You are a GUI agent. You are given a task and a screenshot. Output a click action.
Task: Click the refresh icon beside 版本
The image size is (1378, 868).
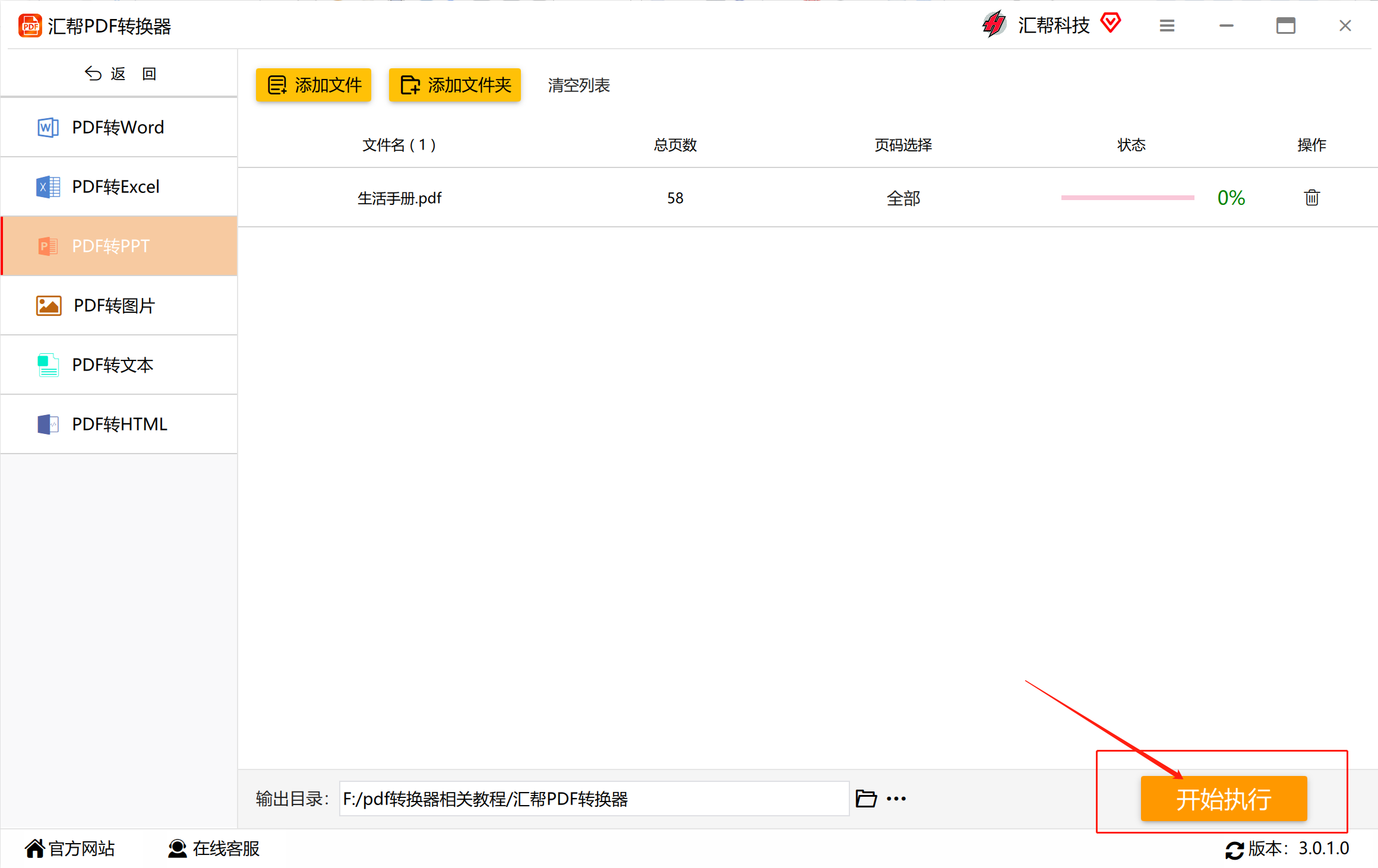[x=1234, y=850]
